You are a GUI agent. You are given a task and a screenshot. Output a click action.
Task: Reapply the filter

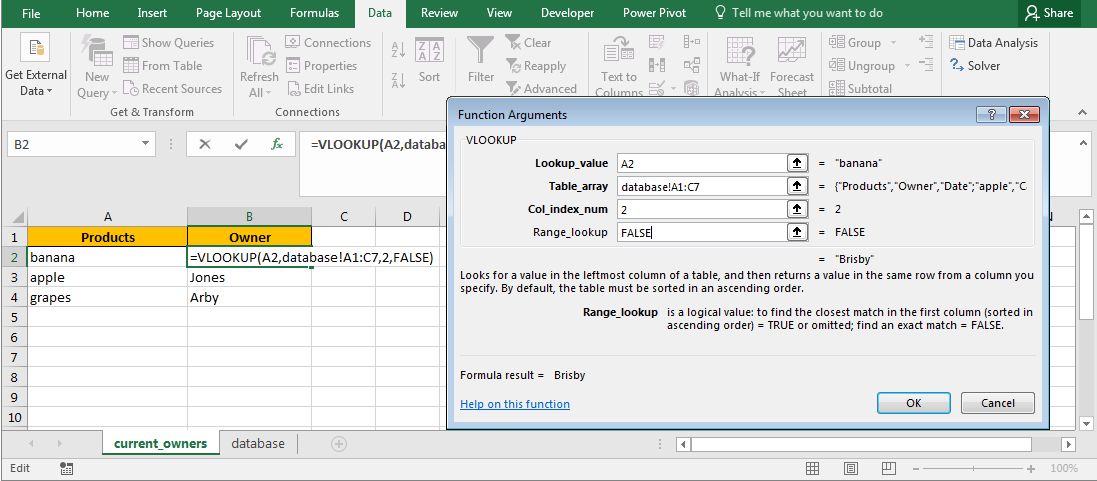536,66
